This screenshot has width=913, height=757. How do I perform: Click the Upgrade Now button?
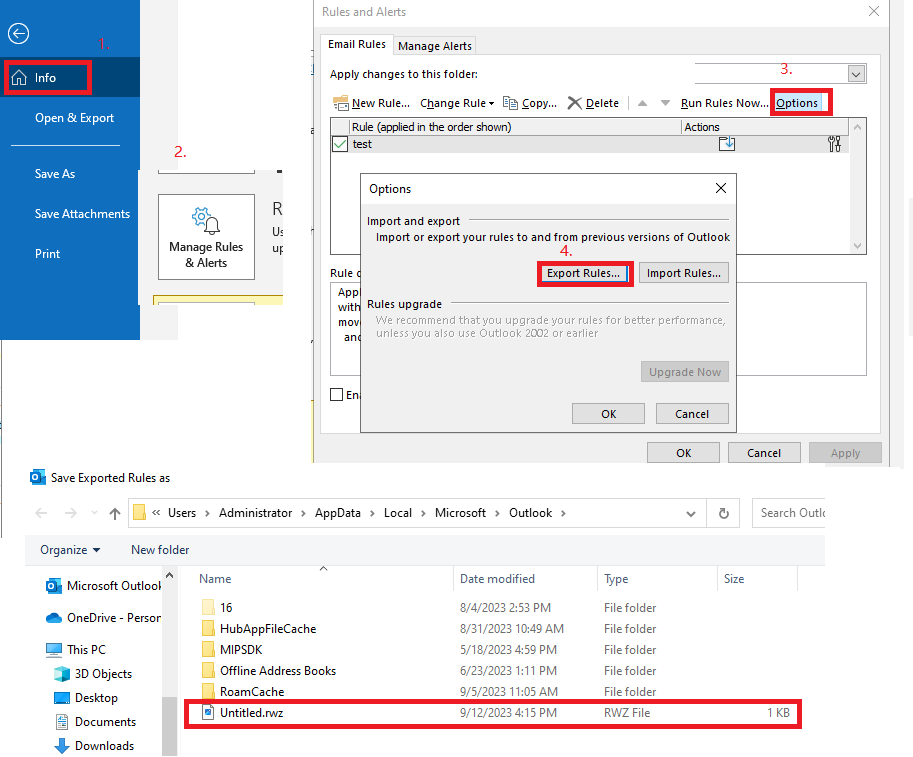pos(685,372)
